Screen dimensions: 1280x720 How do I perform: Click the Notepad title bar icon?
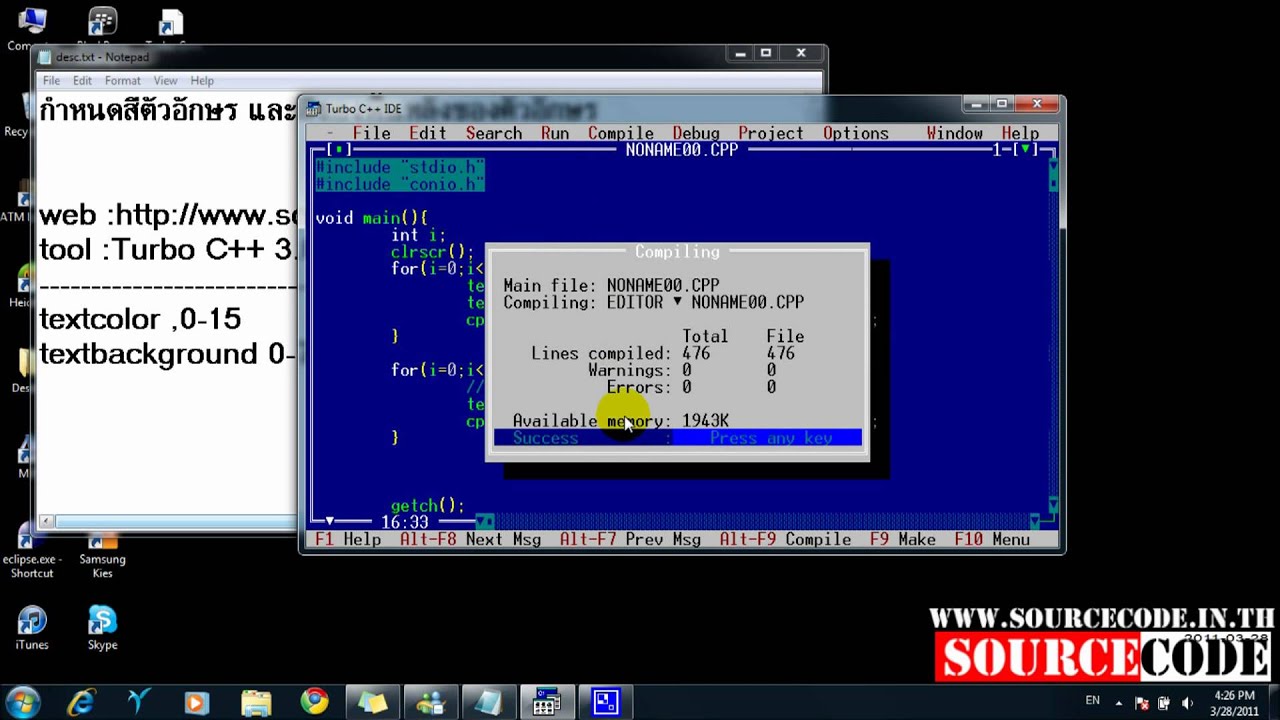(45, 57)
